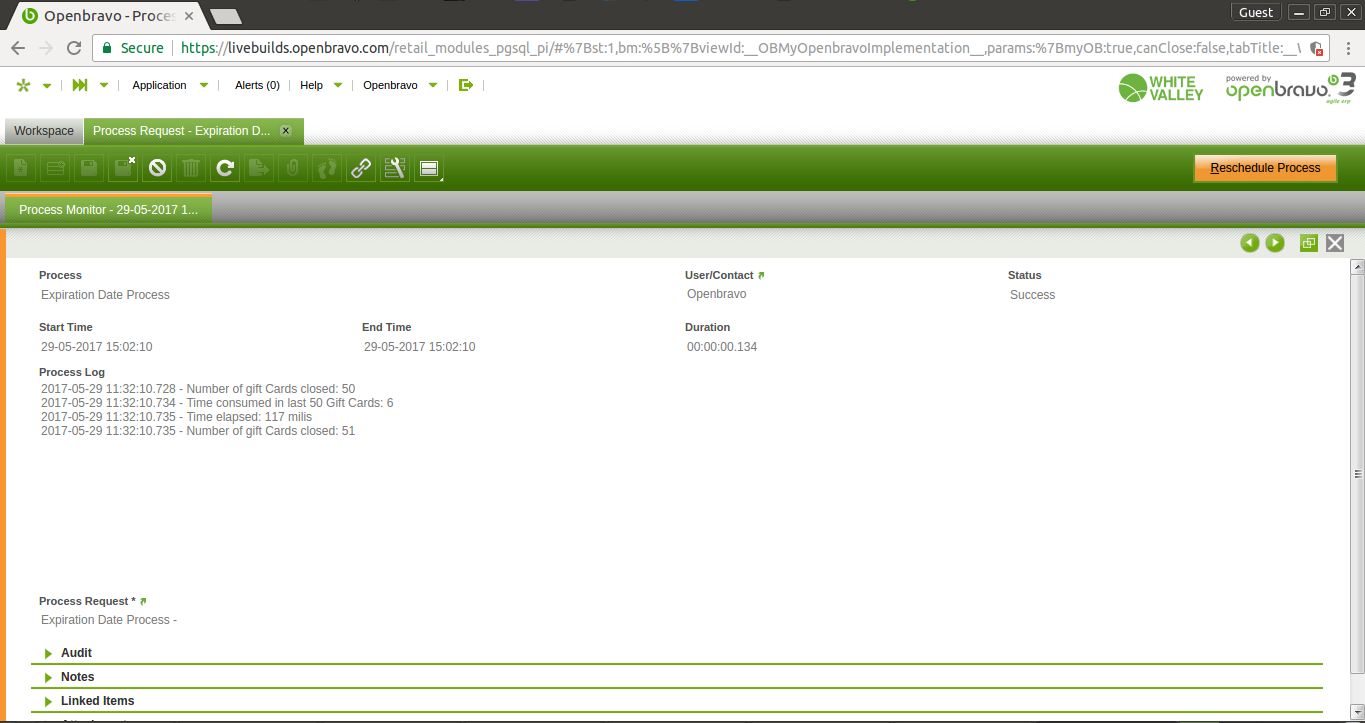Maximize the form with restore icon
The image size is (1365, 723).
tap(1309, 243)
